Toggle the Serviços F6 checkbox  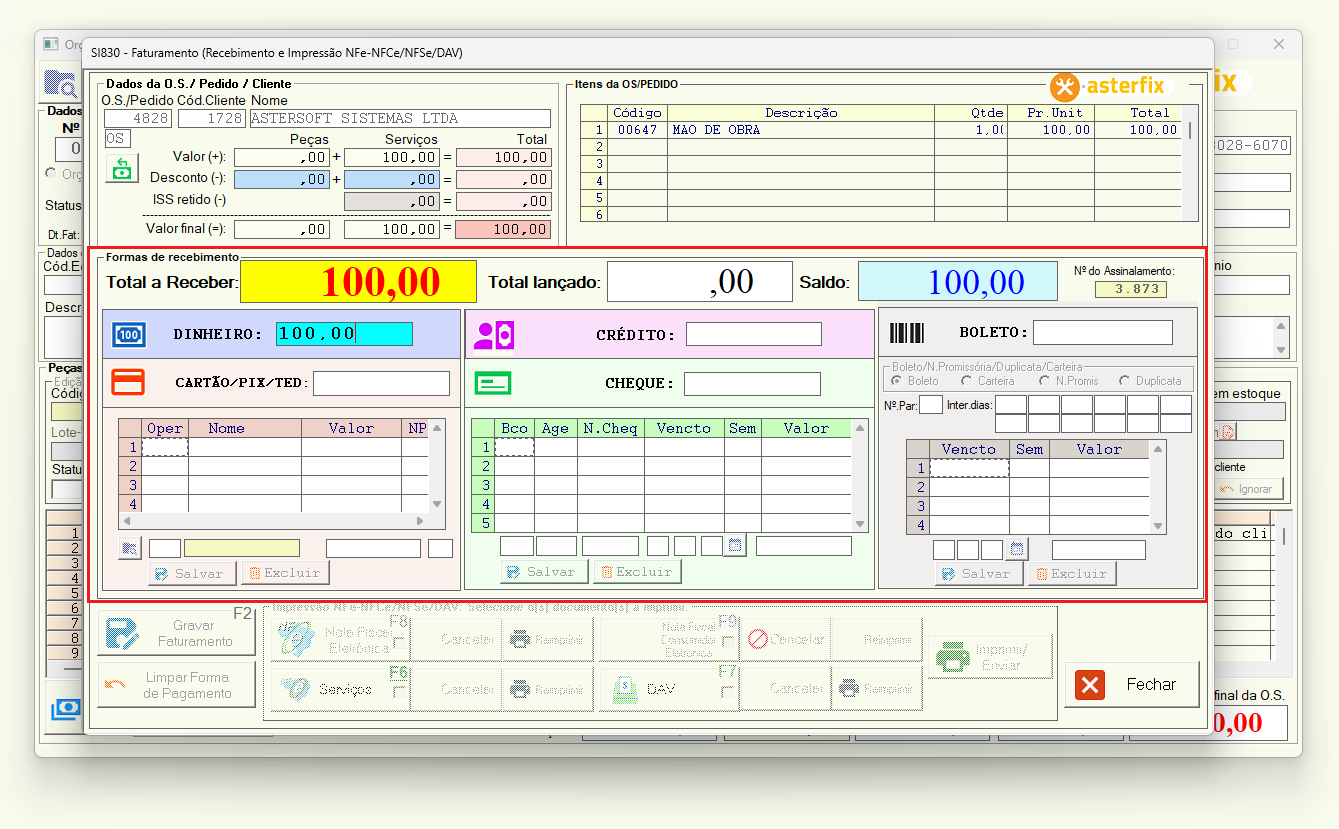click(399, 692)
